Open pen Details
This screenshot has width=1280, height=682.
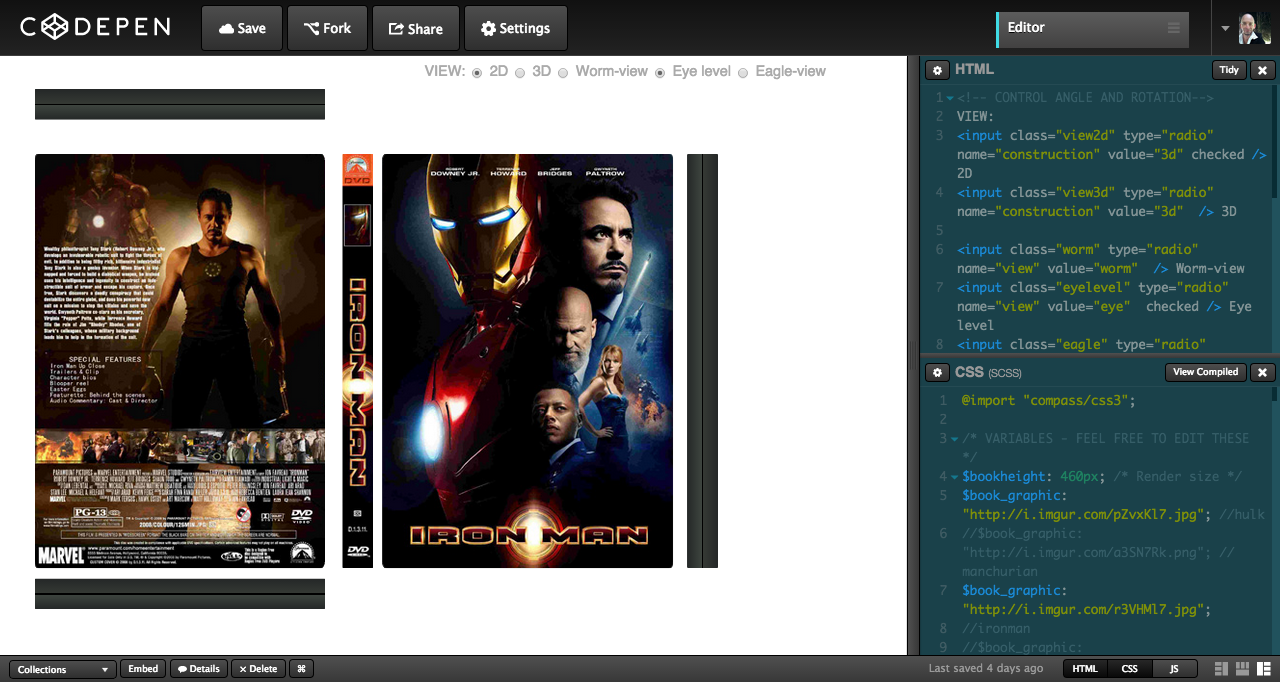coord(198,669)
